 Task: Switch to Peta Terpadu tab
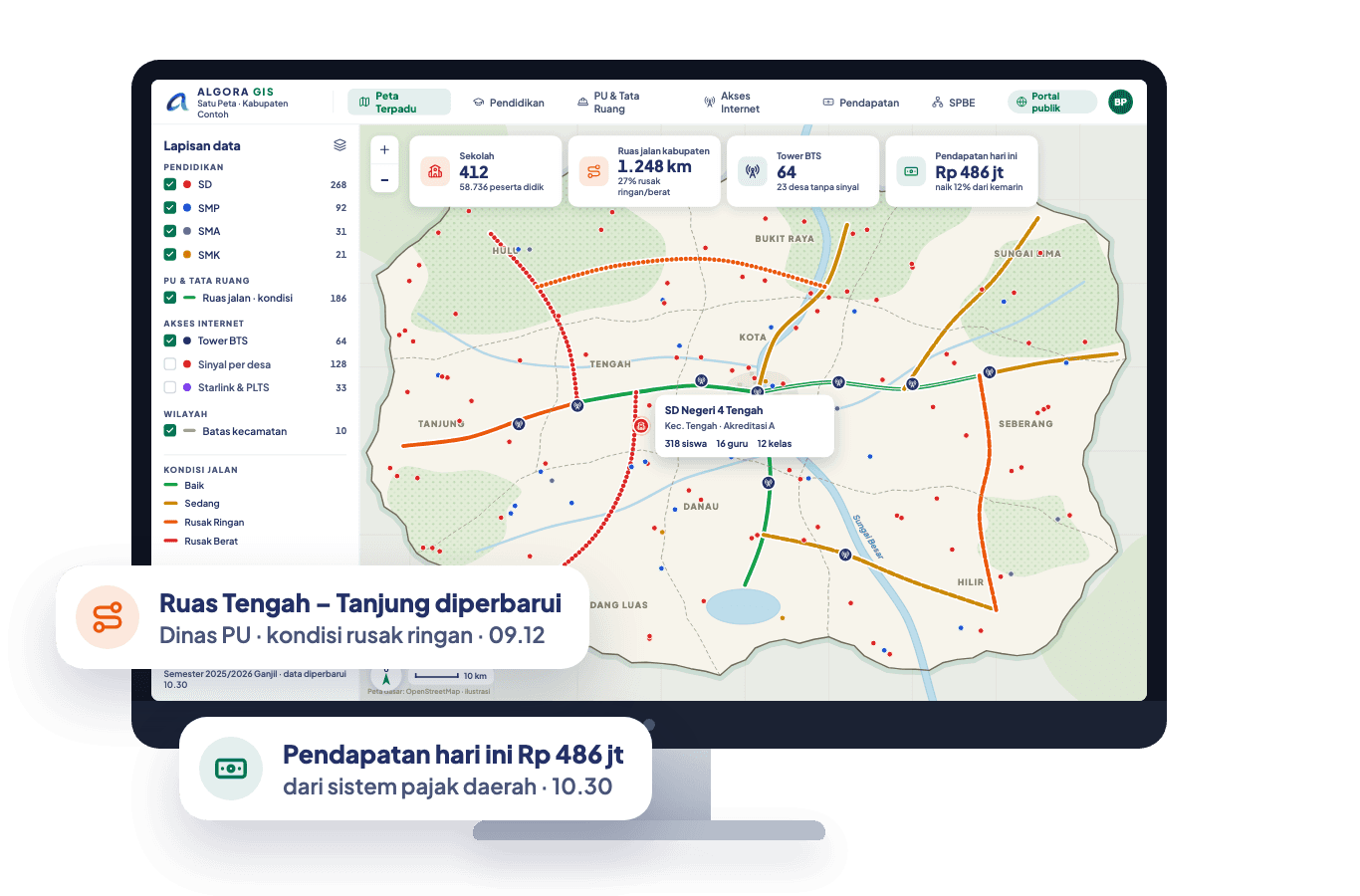point(399,103)
